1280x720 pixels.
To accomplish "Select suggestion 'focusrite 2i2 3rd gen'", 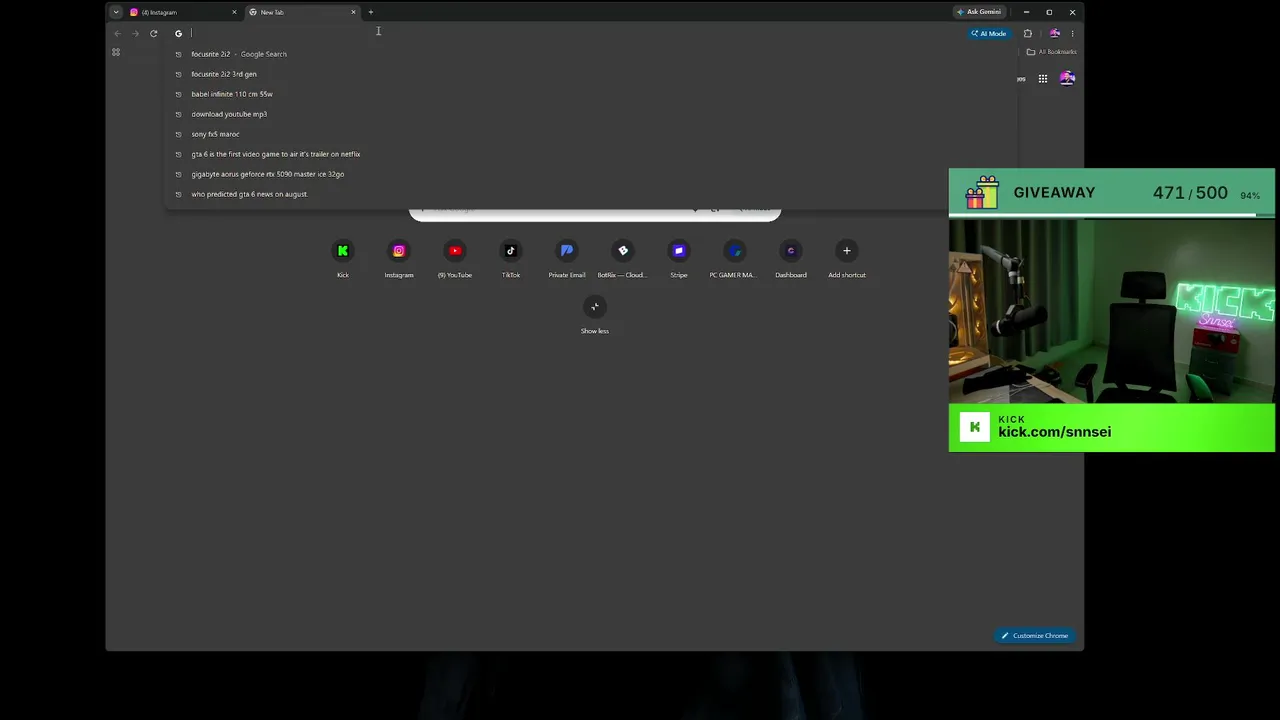I will 590,74.
